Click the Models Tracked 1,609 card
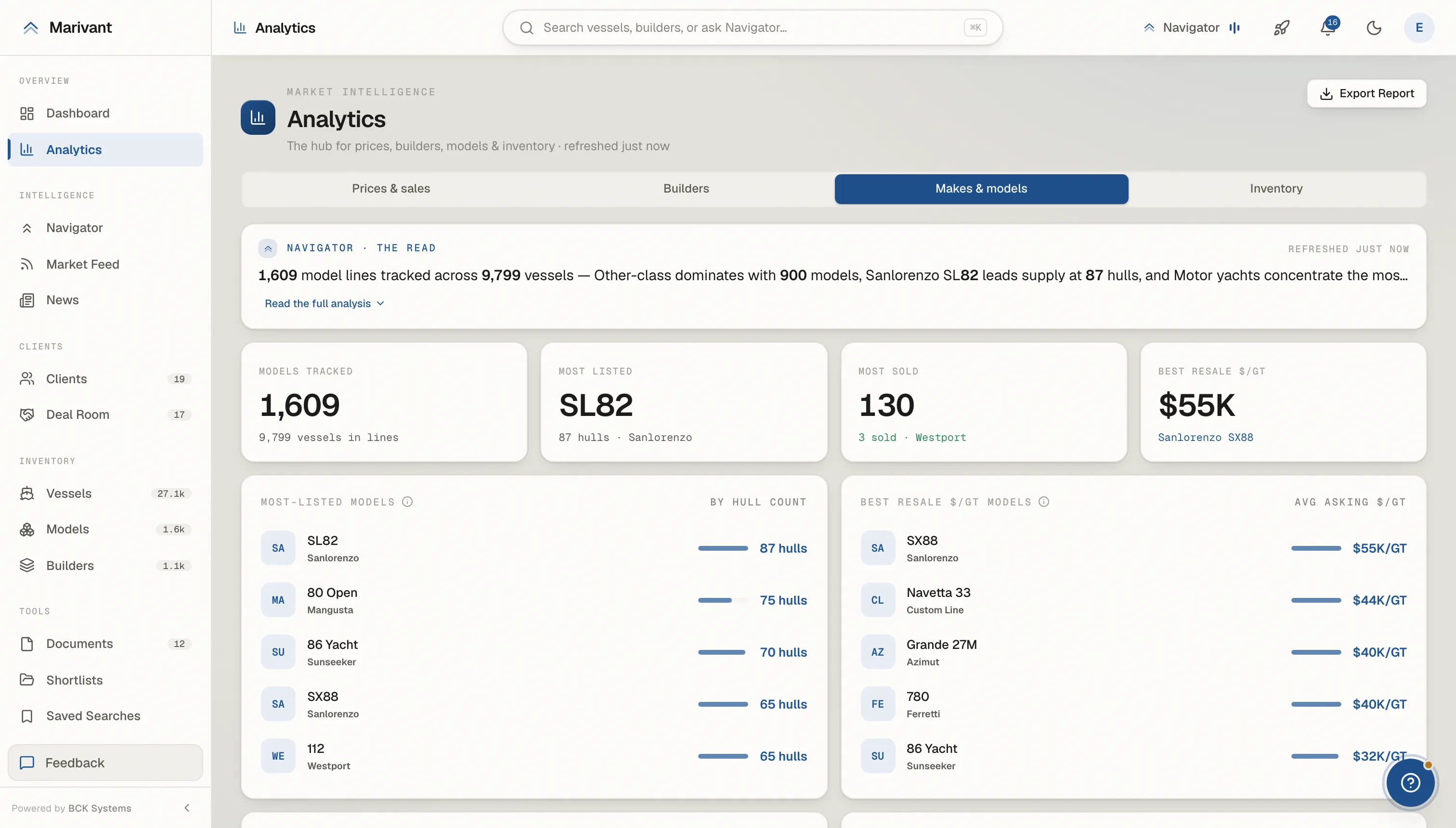1456x828 pixels. 384,402
